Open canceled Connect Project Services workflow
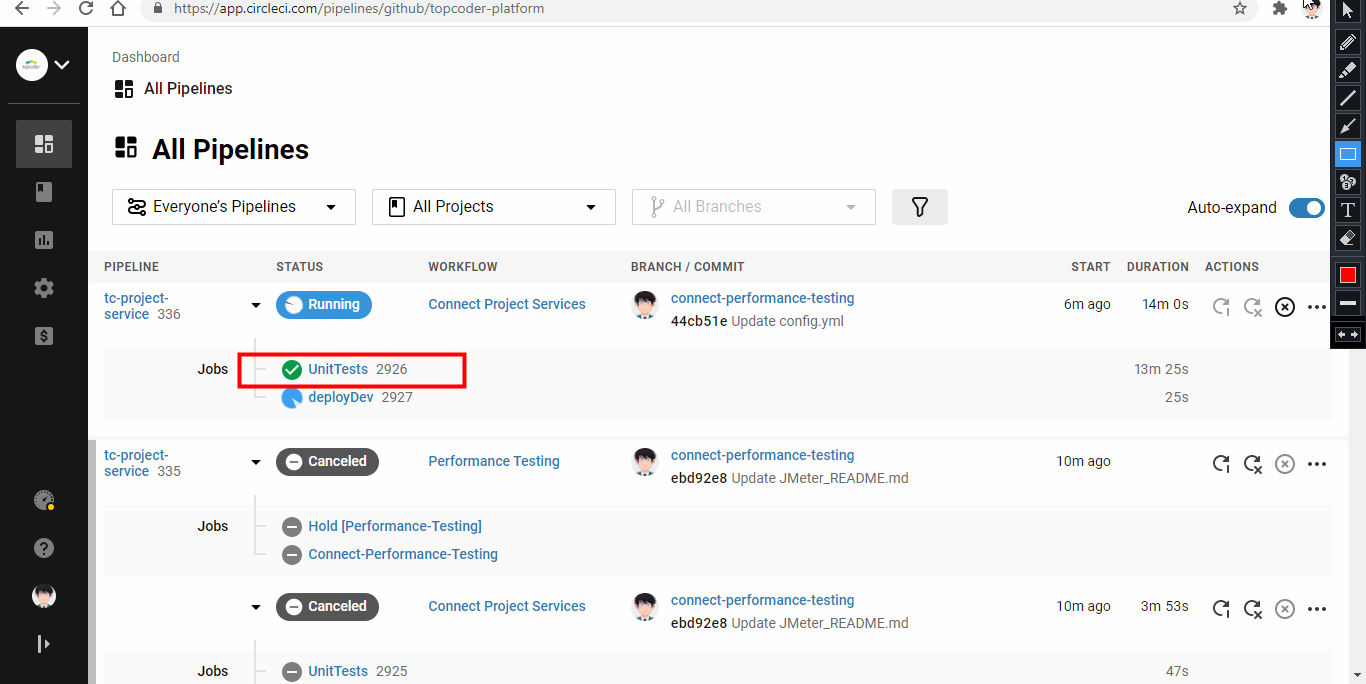 [x=507, y=606]
